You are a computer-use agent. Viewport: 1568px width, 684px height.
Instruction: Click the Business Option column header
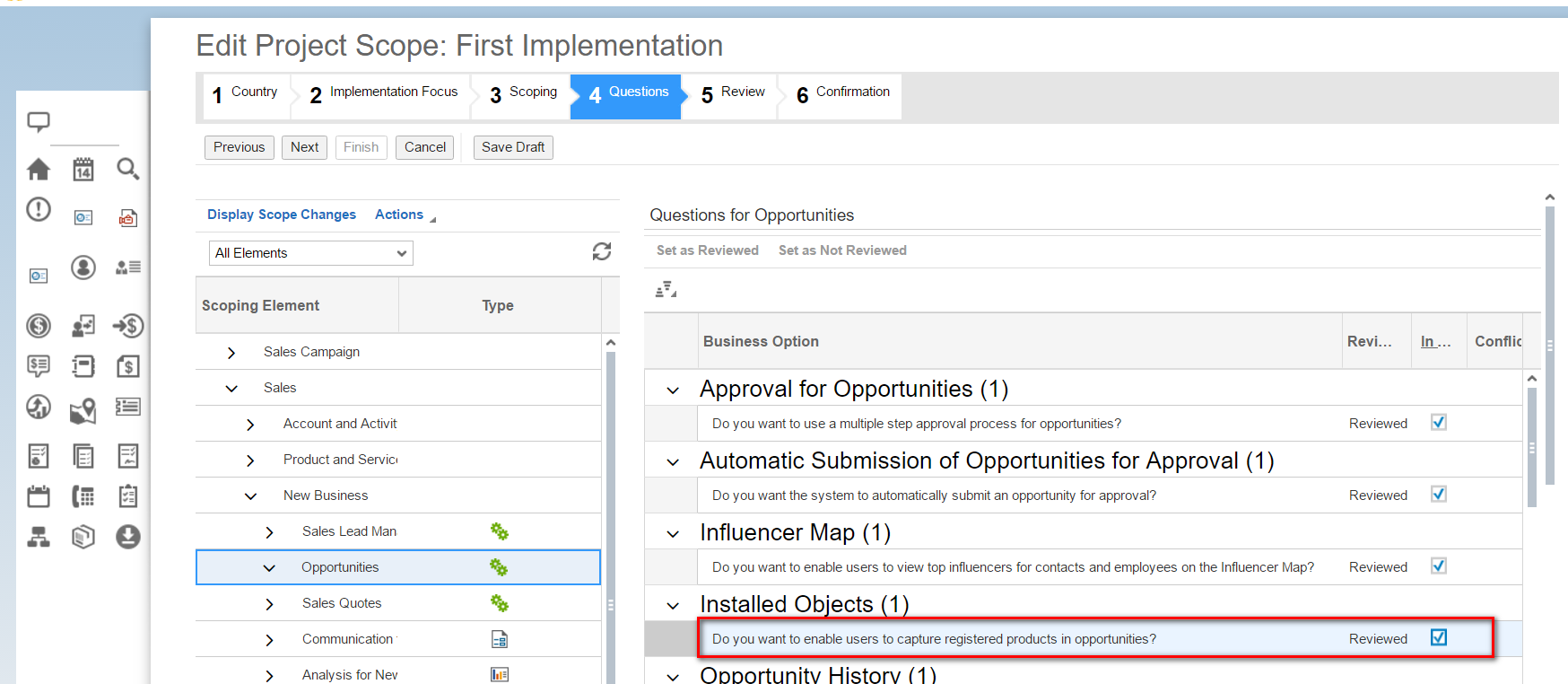pyautogui.click(x=1020, y=341)
